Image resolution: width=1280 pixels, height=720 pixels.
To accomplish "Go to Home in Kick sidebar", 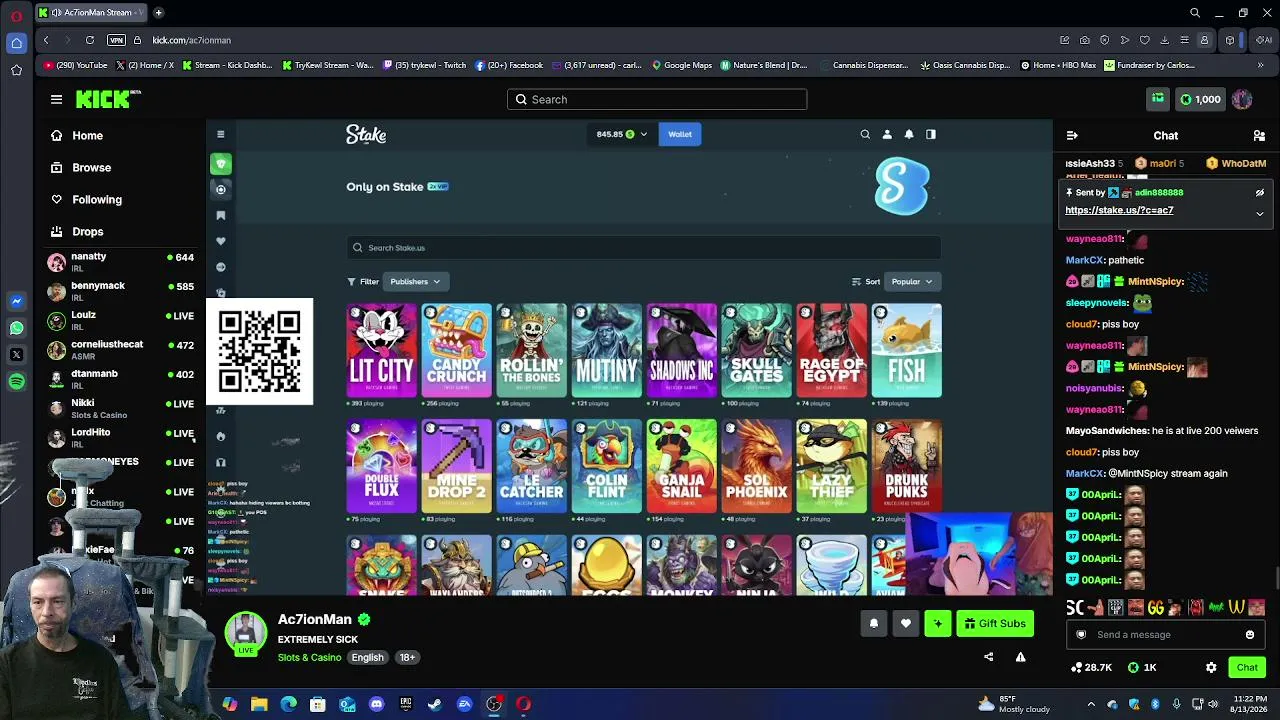I will click(87, 135).
